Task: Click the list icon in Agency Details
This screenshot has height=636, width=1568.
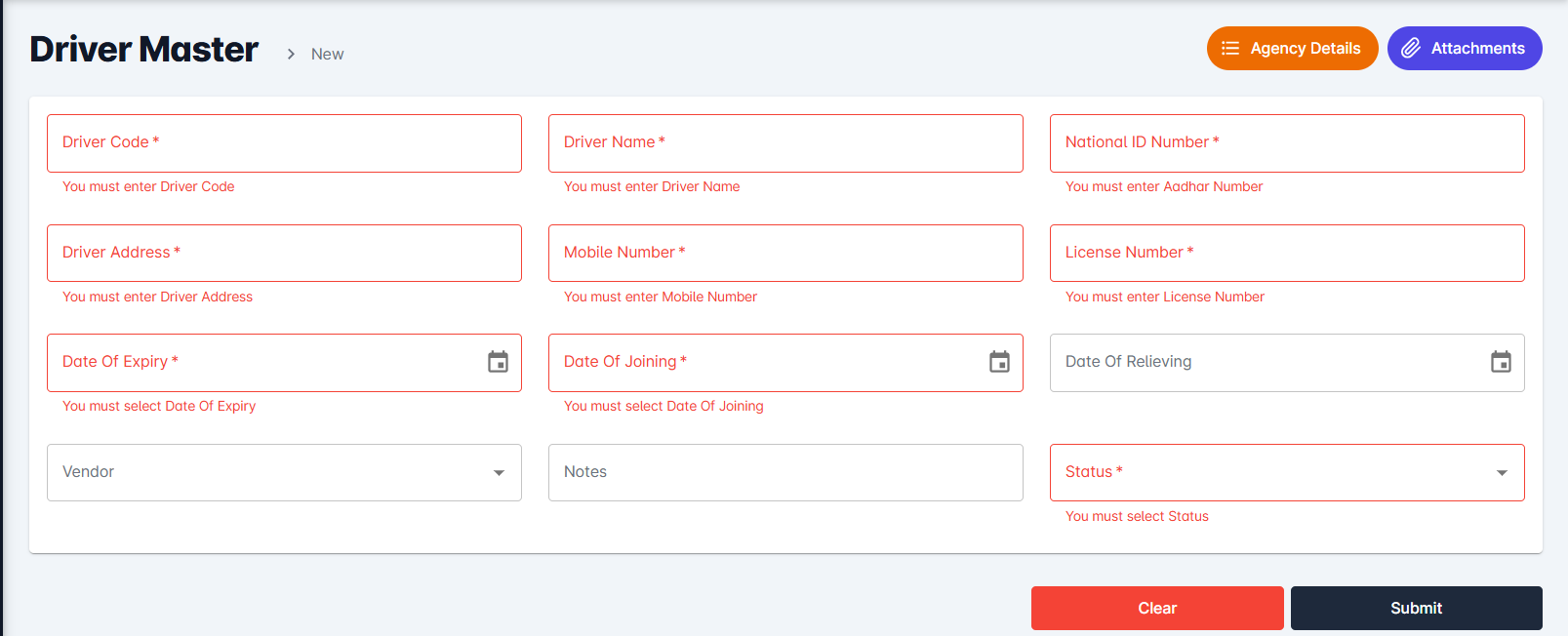Action: click(x=1230, y=48)
